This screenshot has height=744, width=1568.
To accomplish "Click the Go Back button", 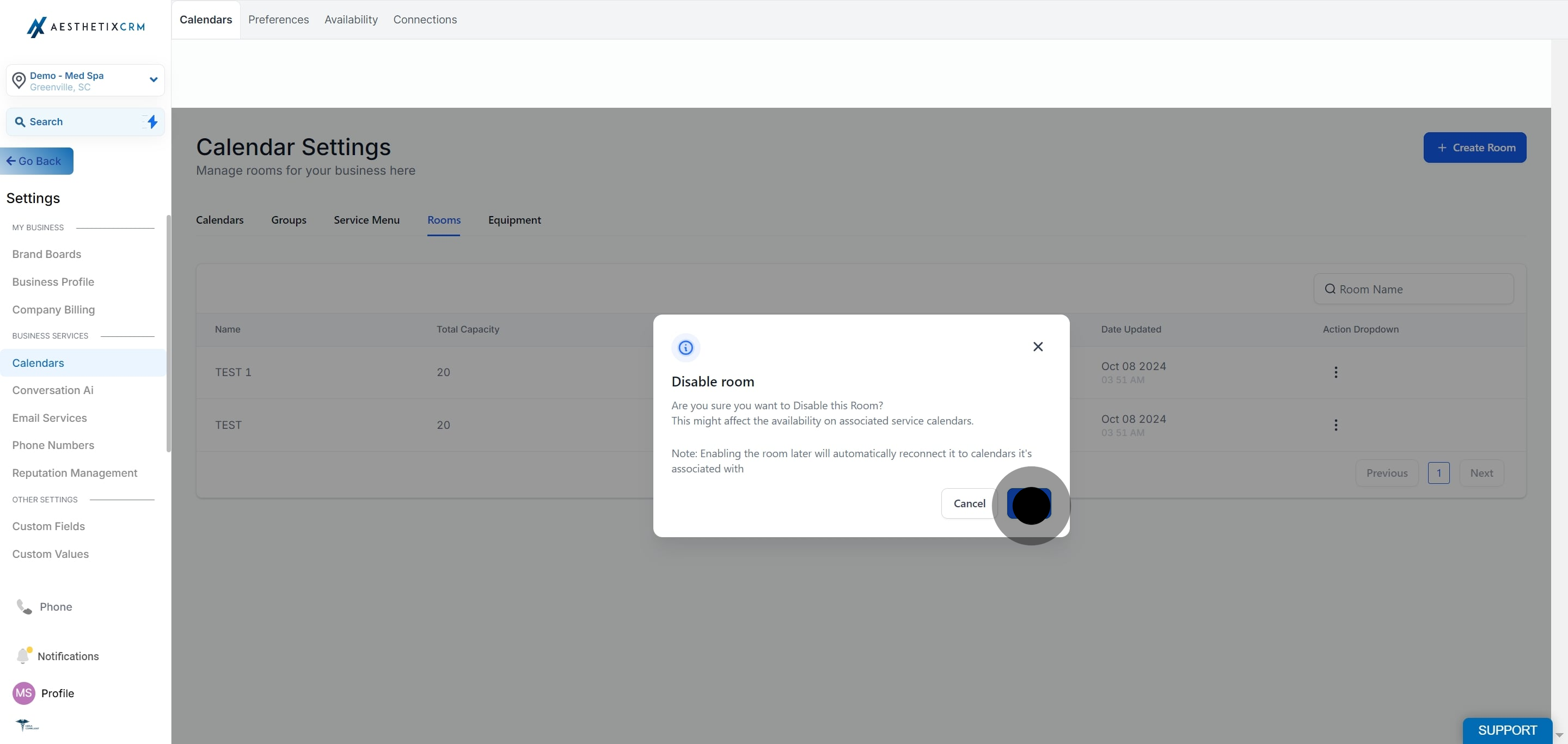I will pyautogui.click(x=36, y=161).
